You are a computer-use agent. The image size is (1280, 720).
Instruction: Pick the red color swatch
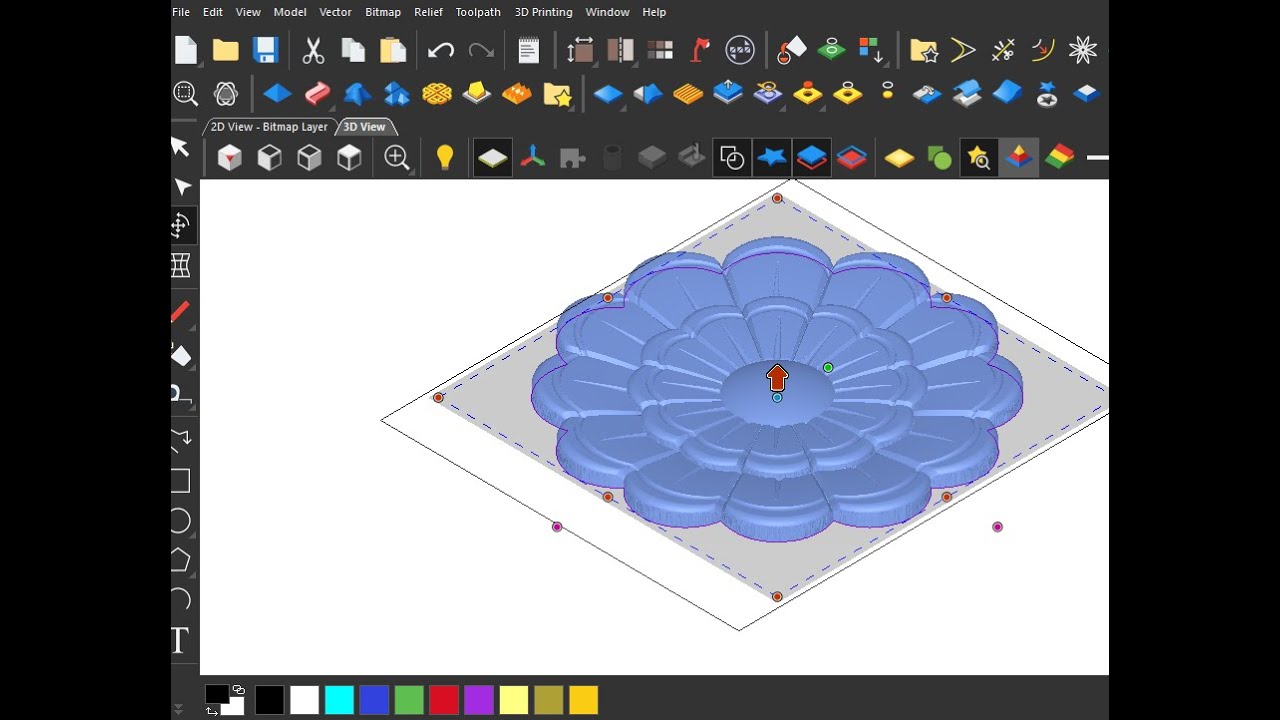(x=444, y=700)
